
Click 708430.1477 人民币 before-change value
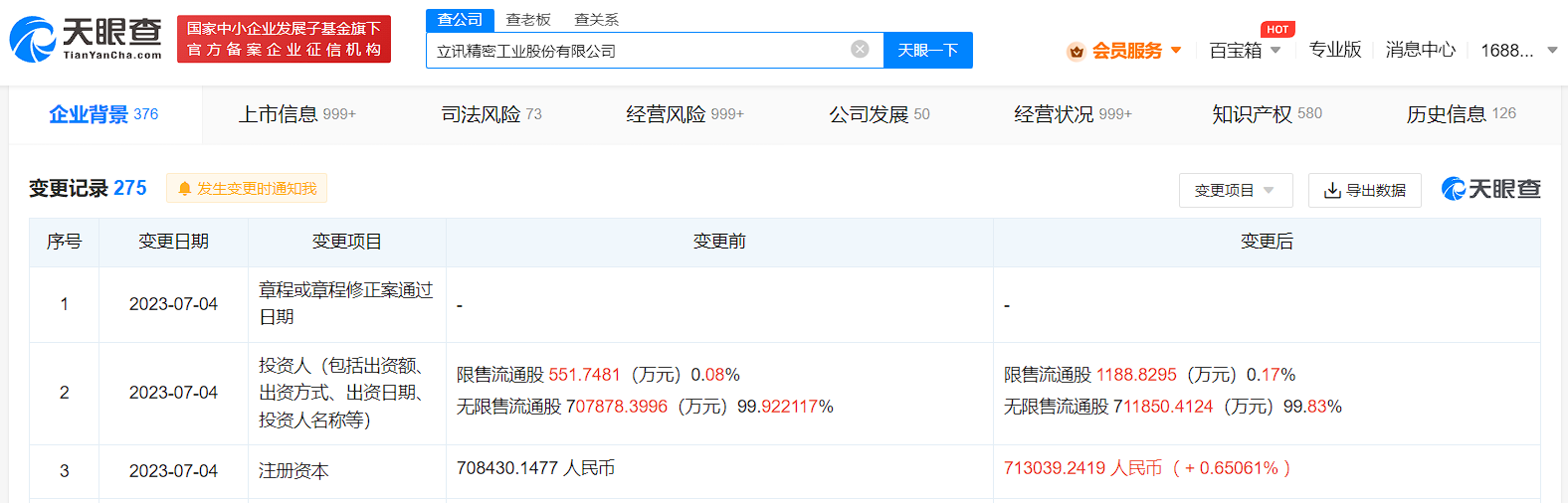[535, 468]
